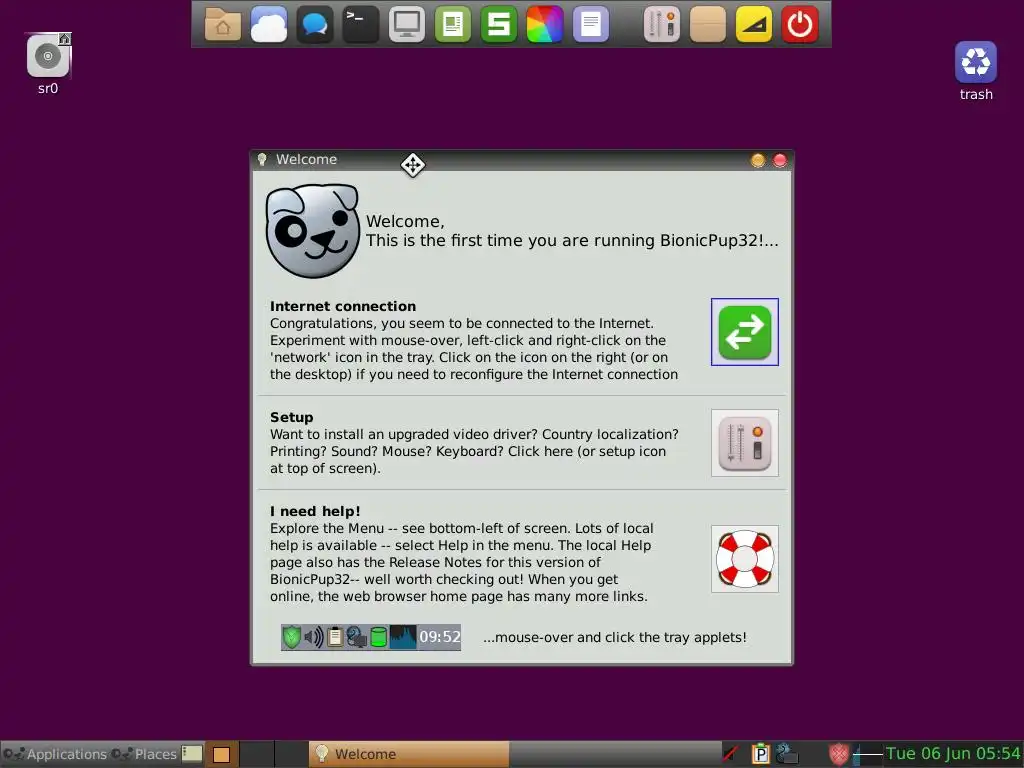Open the tan package box icon
This screenshot has height=768, width=1024.
708,24
